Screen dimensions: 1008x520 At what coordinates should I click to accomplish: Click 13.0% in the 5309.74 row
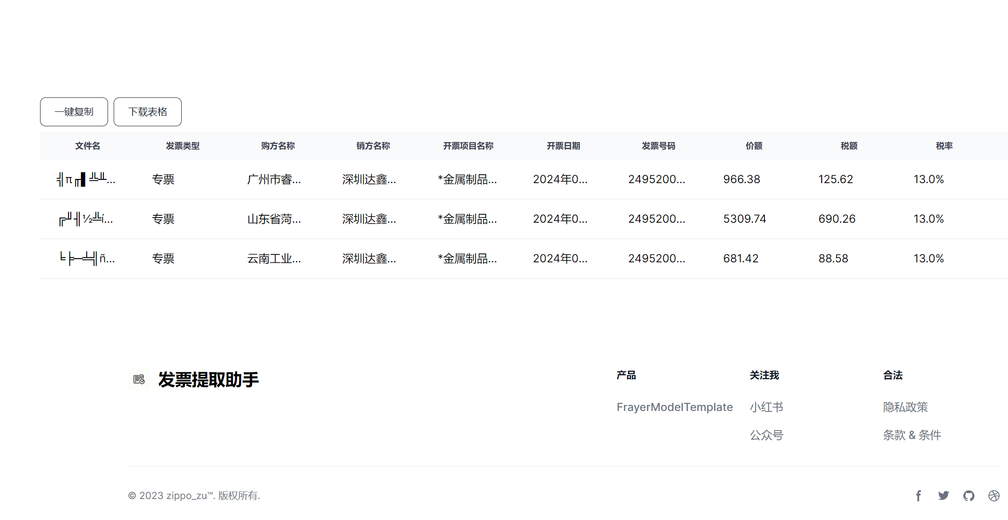pos(929,219)
